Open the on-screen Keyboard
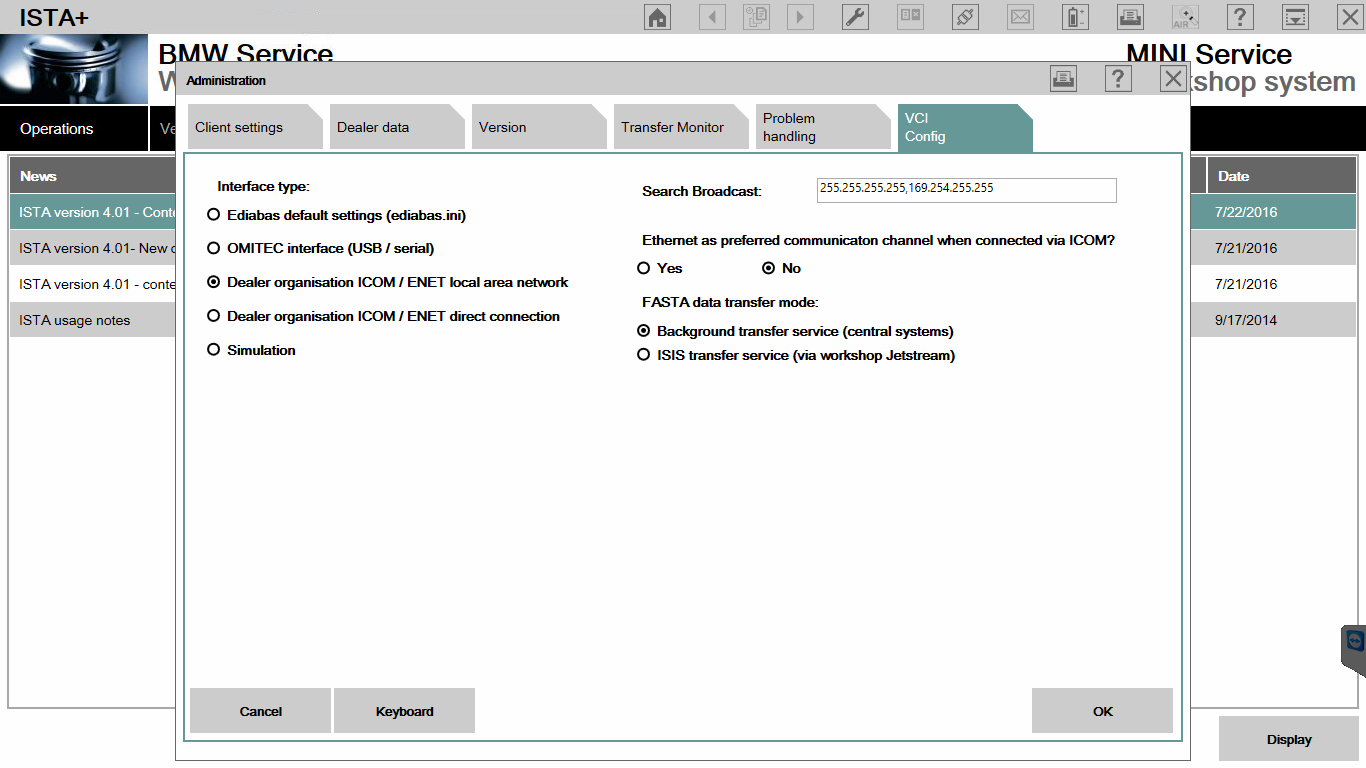The height and width of the screenshot is (768, 1366). point(404,710)
